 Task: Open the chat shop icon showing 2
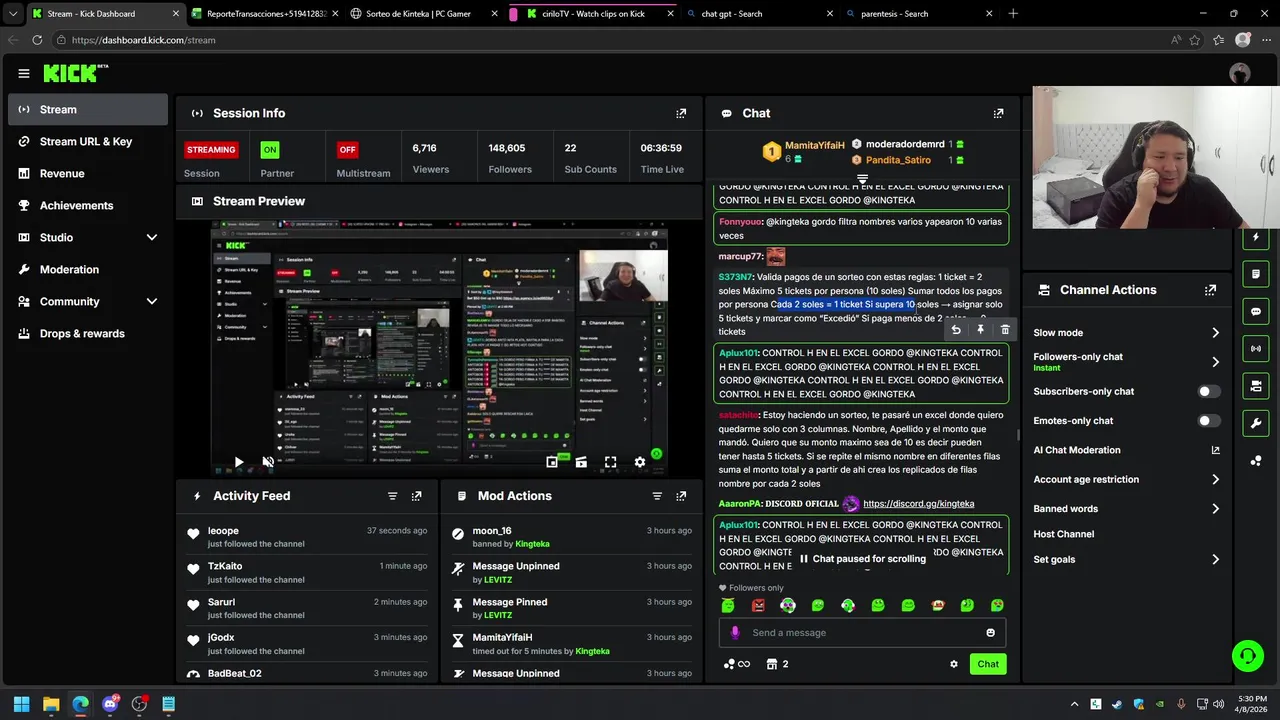tap(778, 664)
